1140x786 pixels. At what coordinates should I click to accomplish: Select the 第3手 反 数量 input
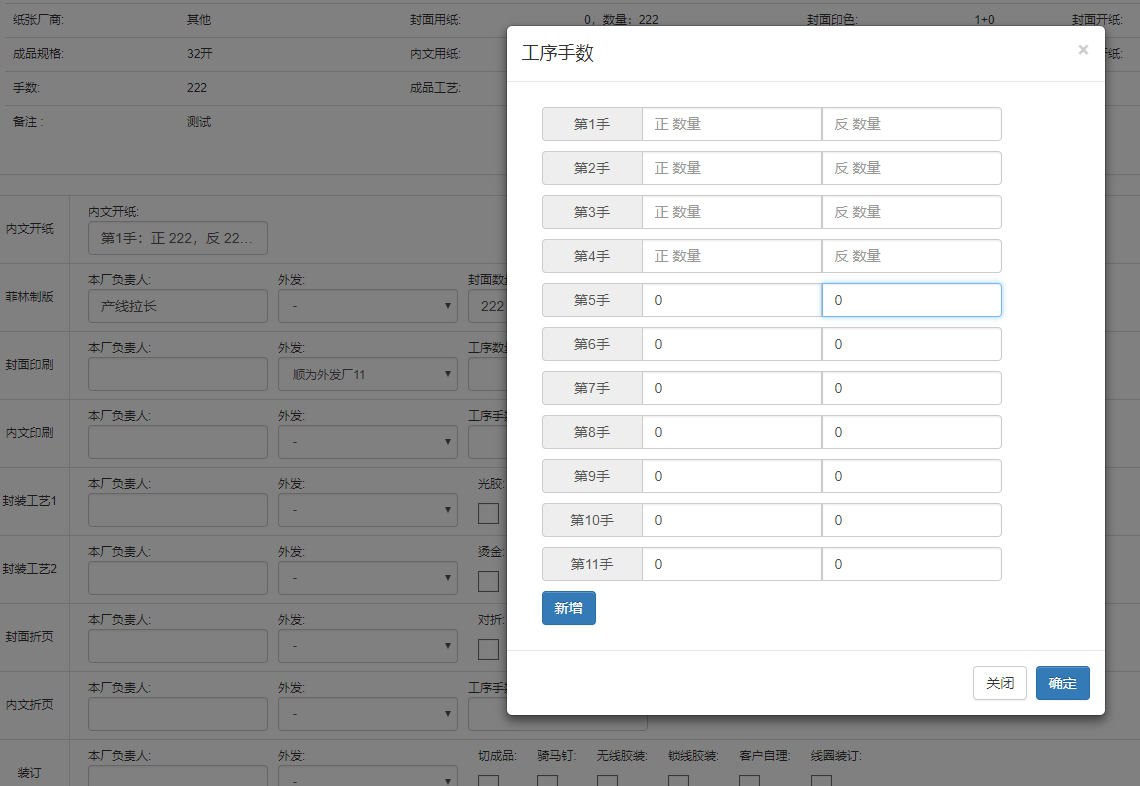[912, 212]
